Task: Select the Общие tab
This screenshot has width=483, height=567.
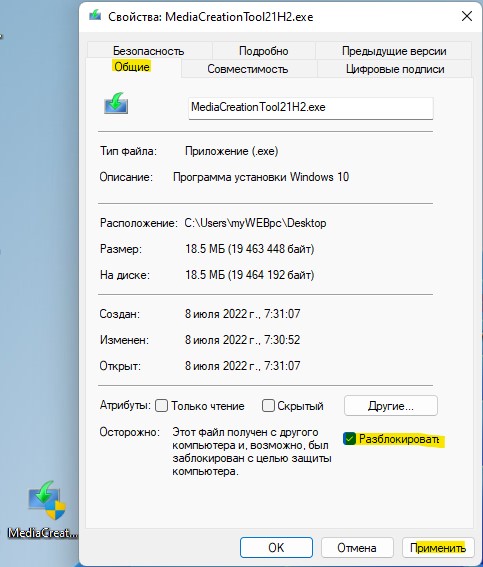Action: tap(132, 67)
